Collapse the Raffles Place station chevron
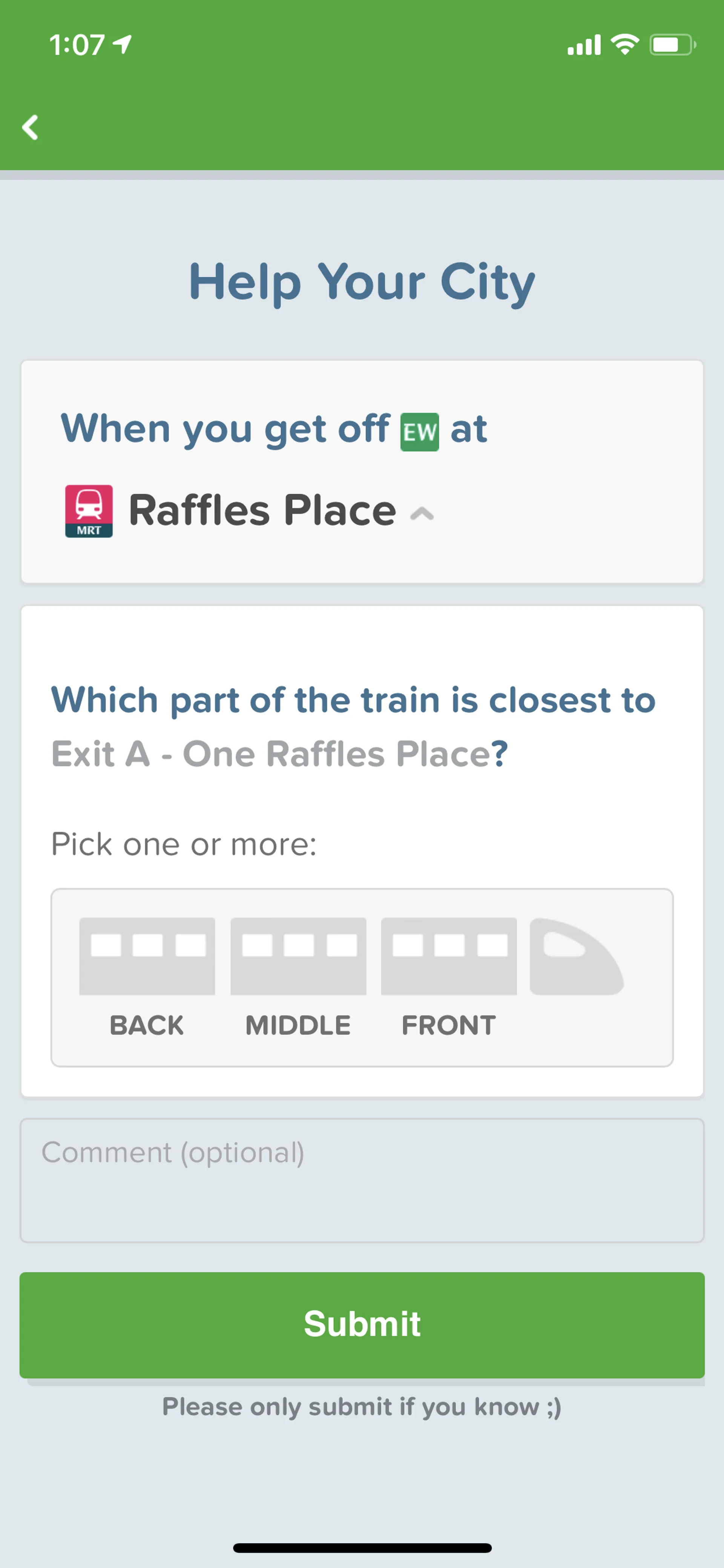 (422, 514)
